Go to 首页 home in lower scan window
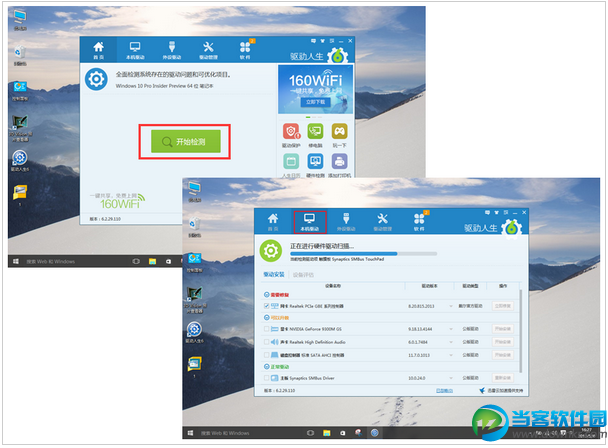Image resolution: width=608 pixels, height=448 pixels. (x=273, y=222)
